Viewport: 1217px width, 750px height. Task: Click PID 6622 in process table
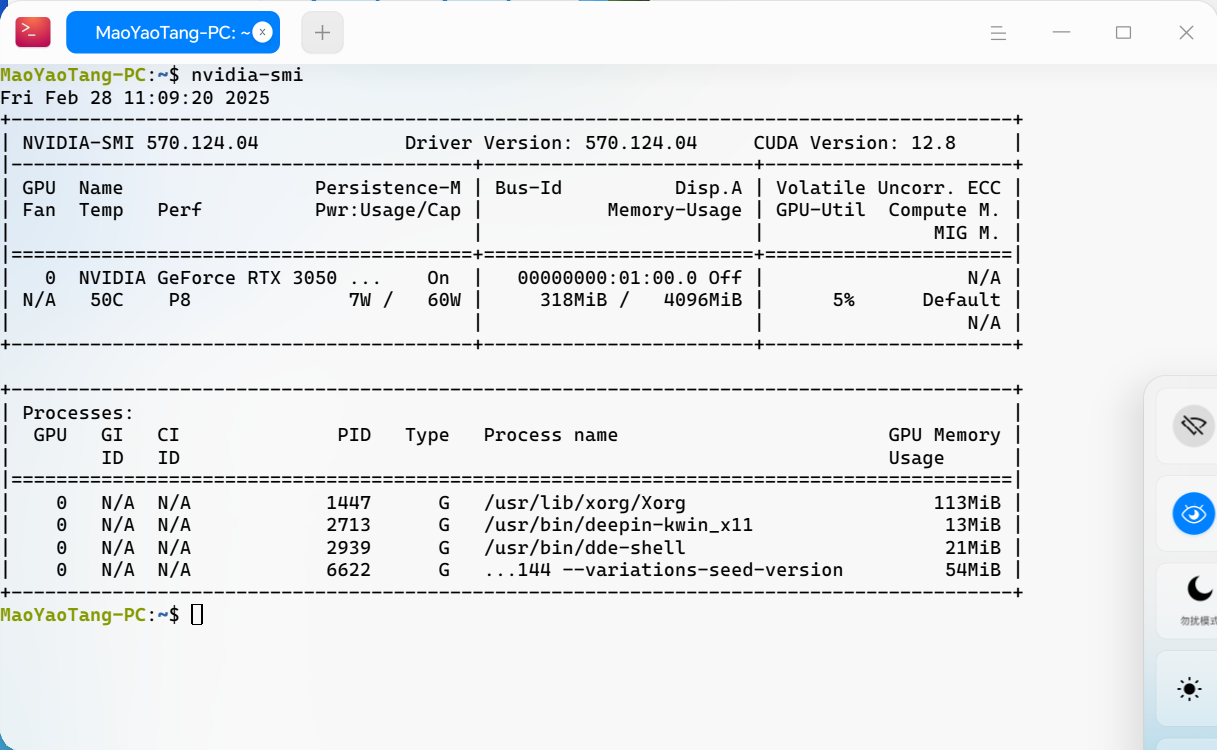348,570
